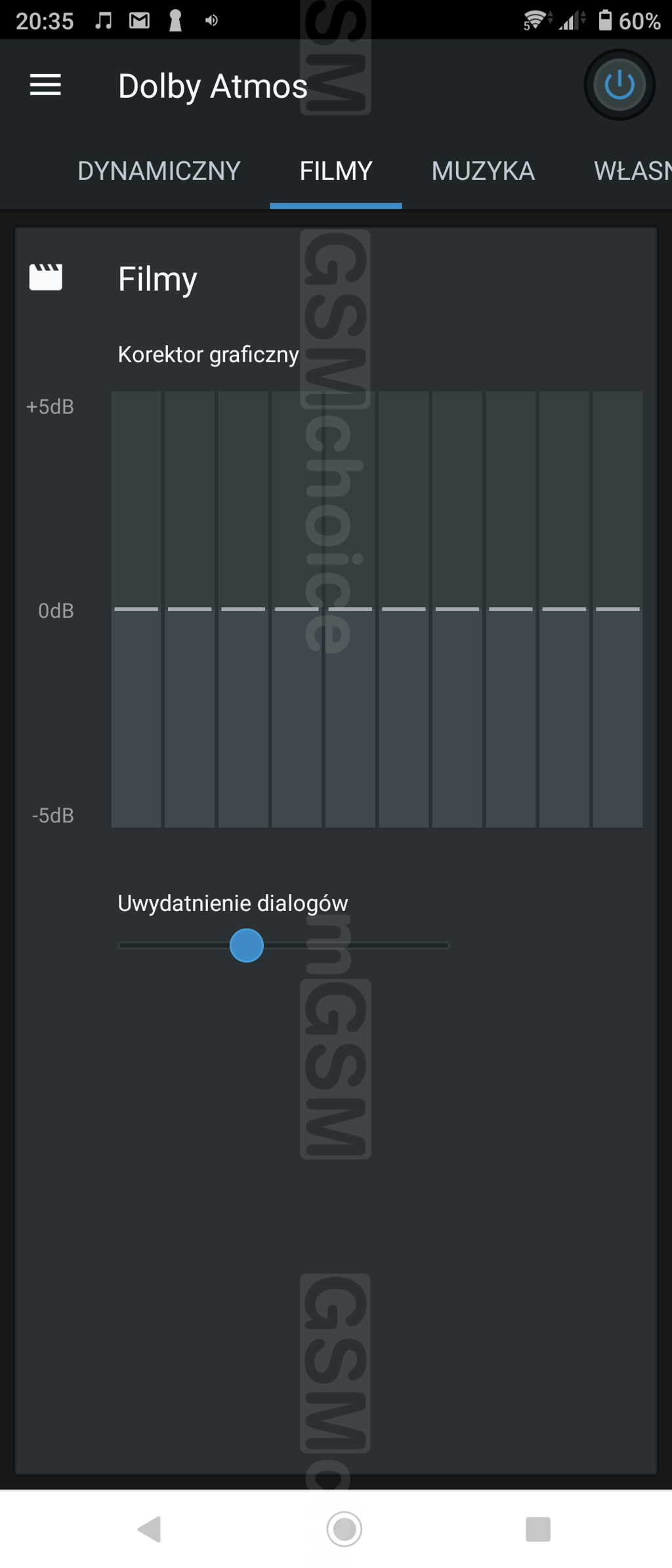This screenshot has height=1568, width=672.
Task: Tap the Wi-Fi status icon
Action: pyautogui.click(x=535, y=21)
